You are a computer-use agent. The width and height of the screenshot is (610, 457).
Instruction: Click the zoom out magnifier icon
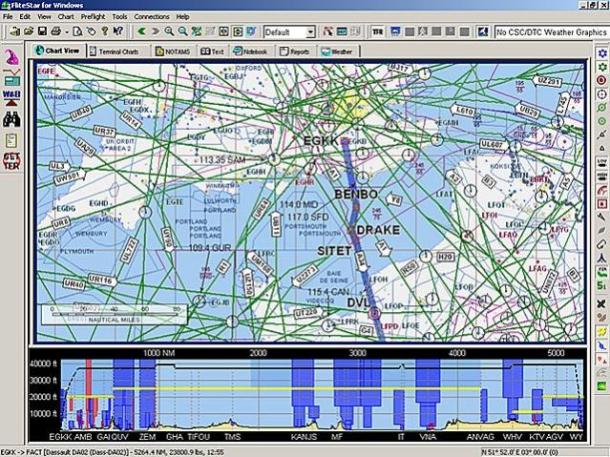tap(182, 32)
